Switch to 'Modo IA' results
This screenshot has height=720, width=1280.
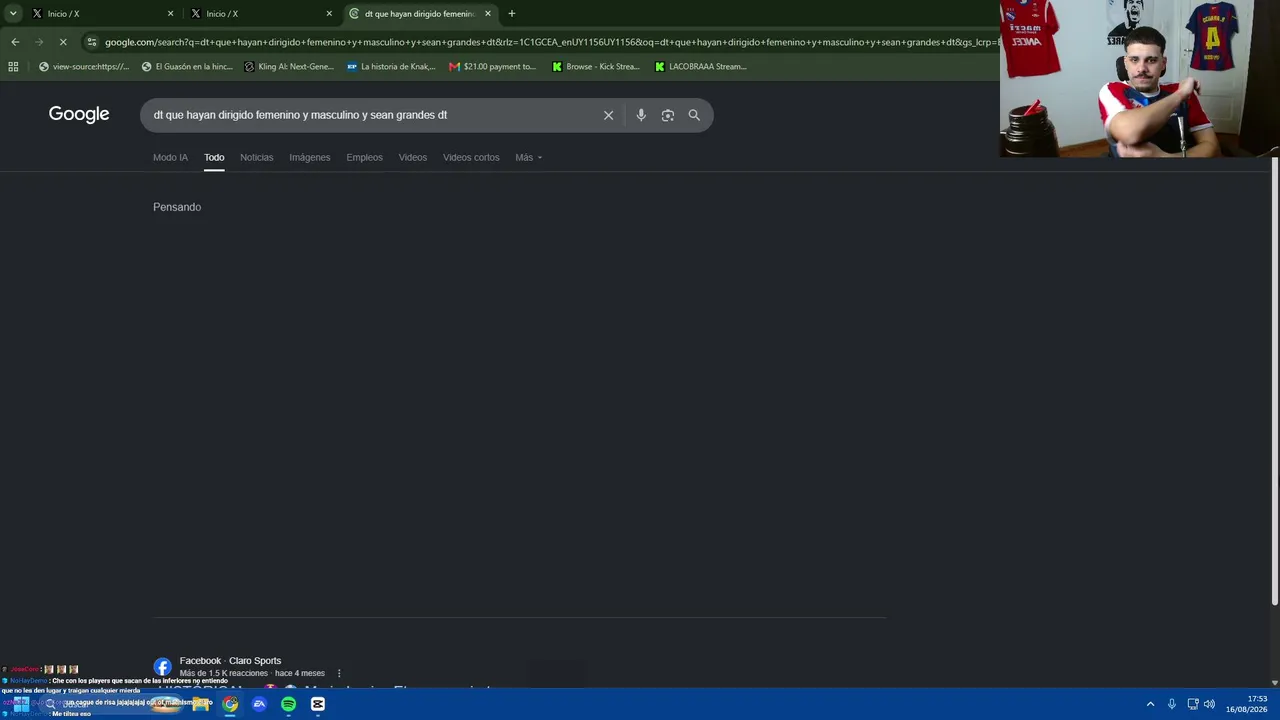click(170, 157)
